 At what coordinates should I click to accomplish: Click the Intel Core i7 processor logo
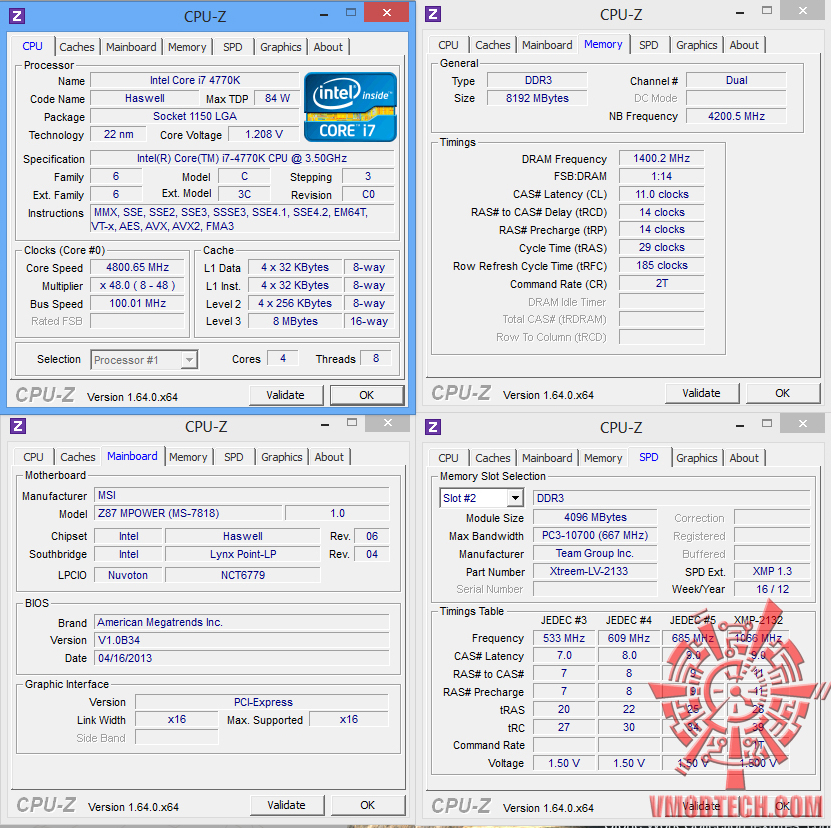pos(350,107)
